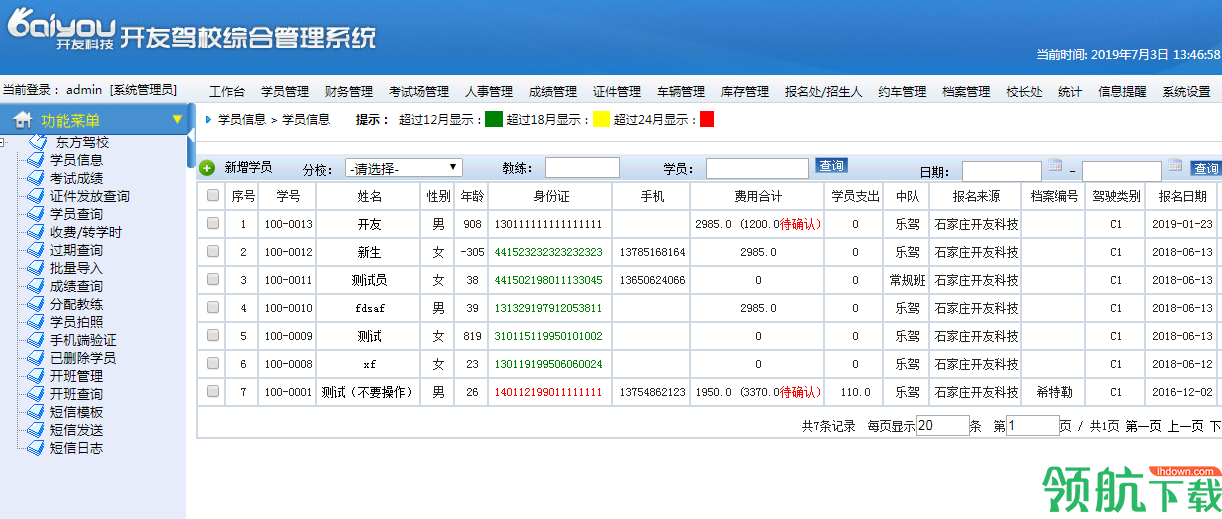The height and width of the screenshot is (519, 1222).
Task: Focus the 教练 search field
Action: pyautogui.click(x=582, y=168)
